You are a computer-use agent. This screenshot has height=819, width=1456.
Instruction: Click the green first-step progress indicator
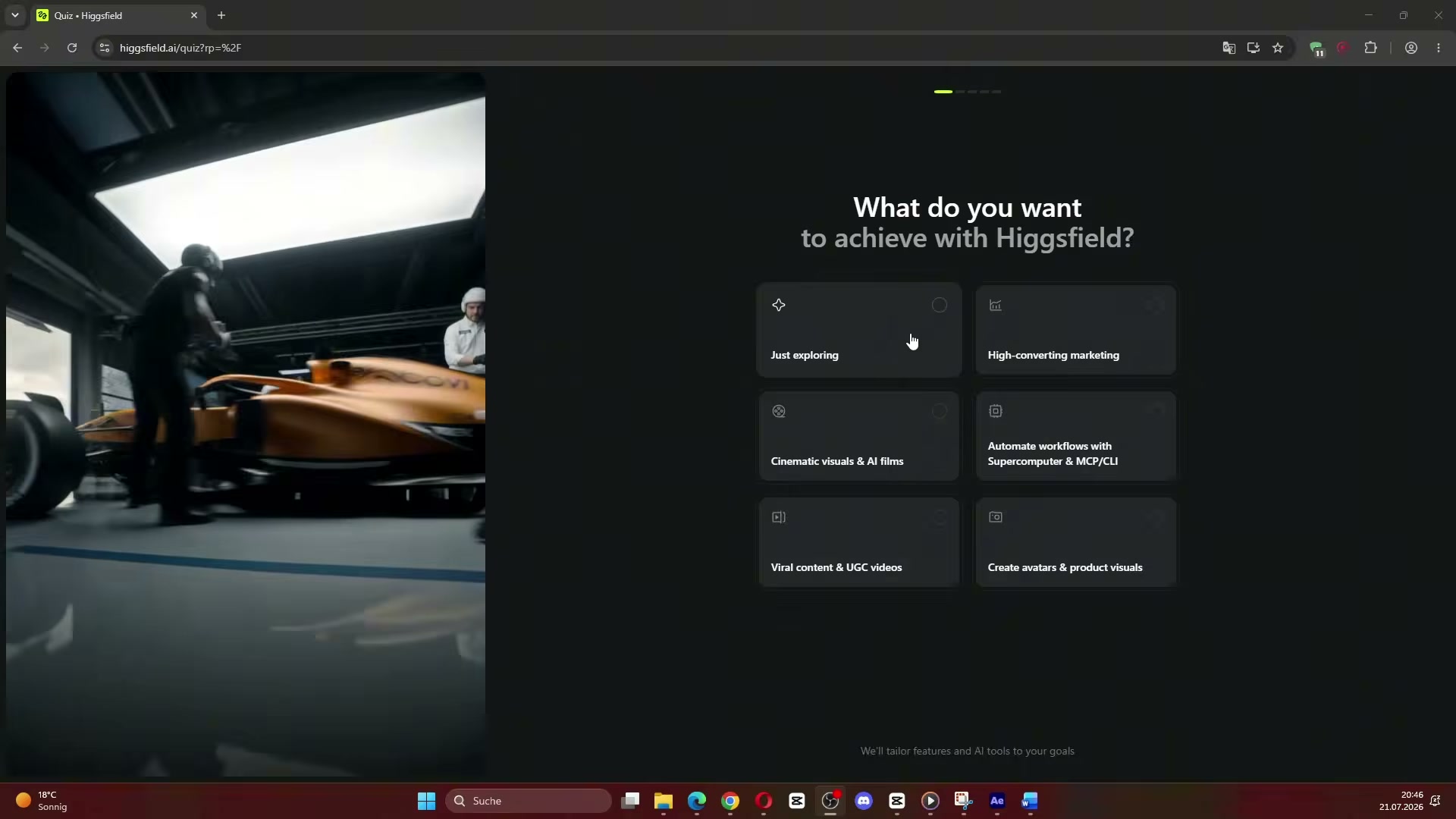click(x=943, y=92)
